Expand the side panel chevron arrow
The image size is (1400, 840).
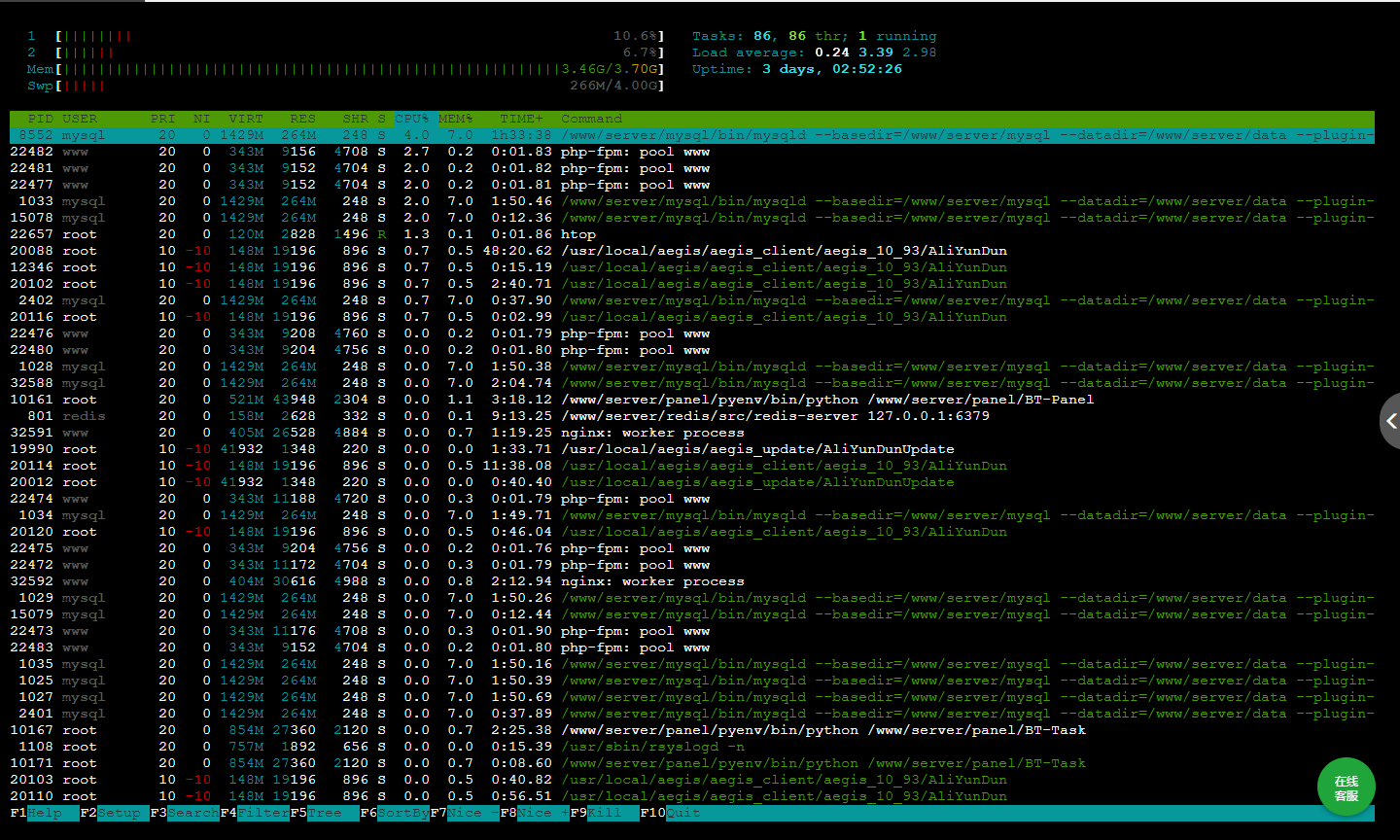pyautogui.click(x=1390, y=421)
